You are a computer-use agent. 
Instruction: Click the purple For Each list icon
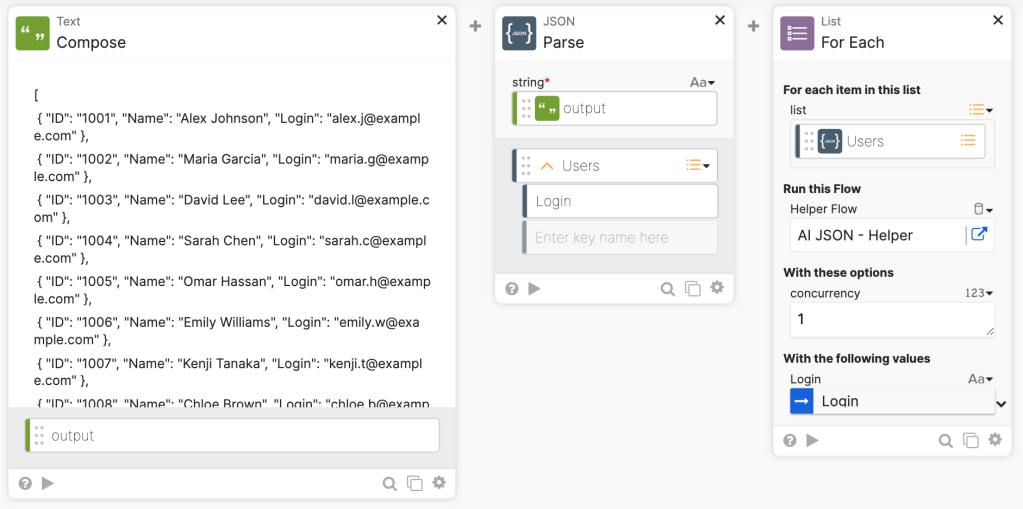(797, 33)
